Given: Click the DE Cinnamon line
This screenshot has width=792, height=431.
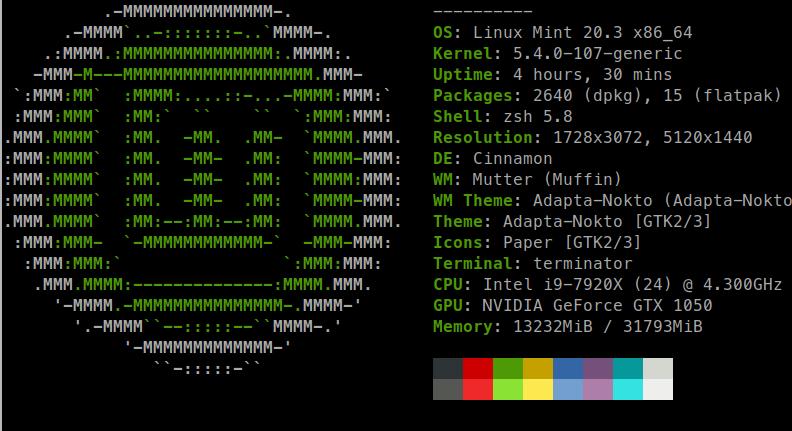Looking at the screenshot, I should tap(492, 159).
